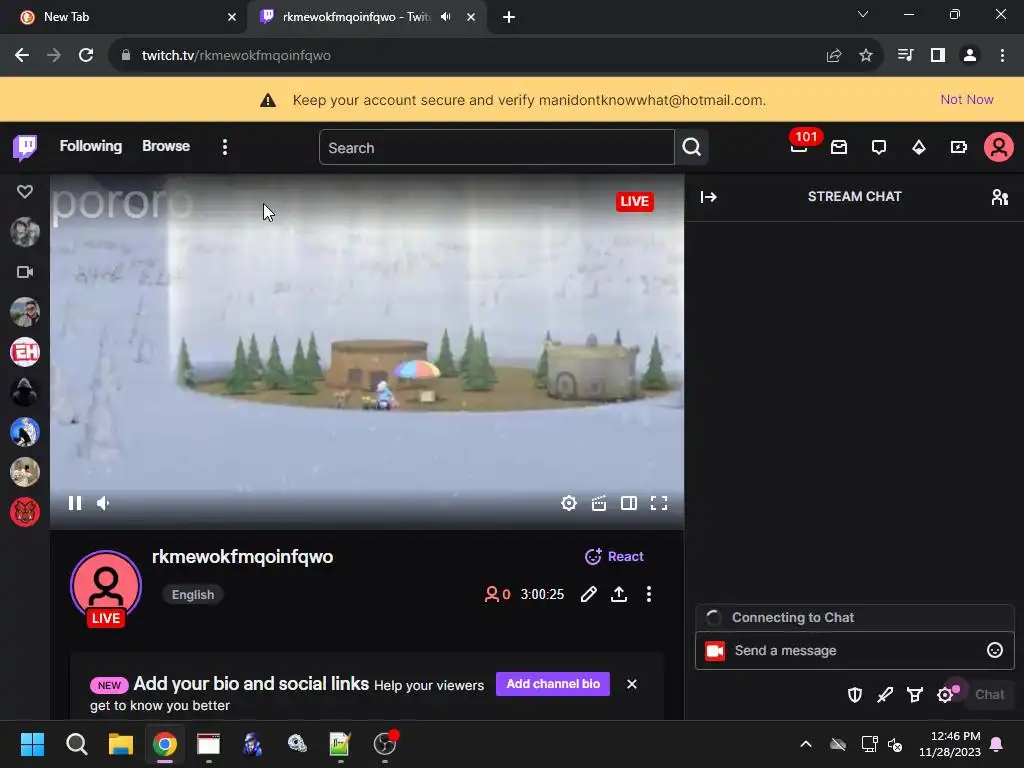Open the video player settings gear

569,503
